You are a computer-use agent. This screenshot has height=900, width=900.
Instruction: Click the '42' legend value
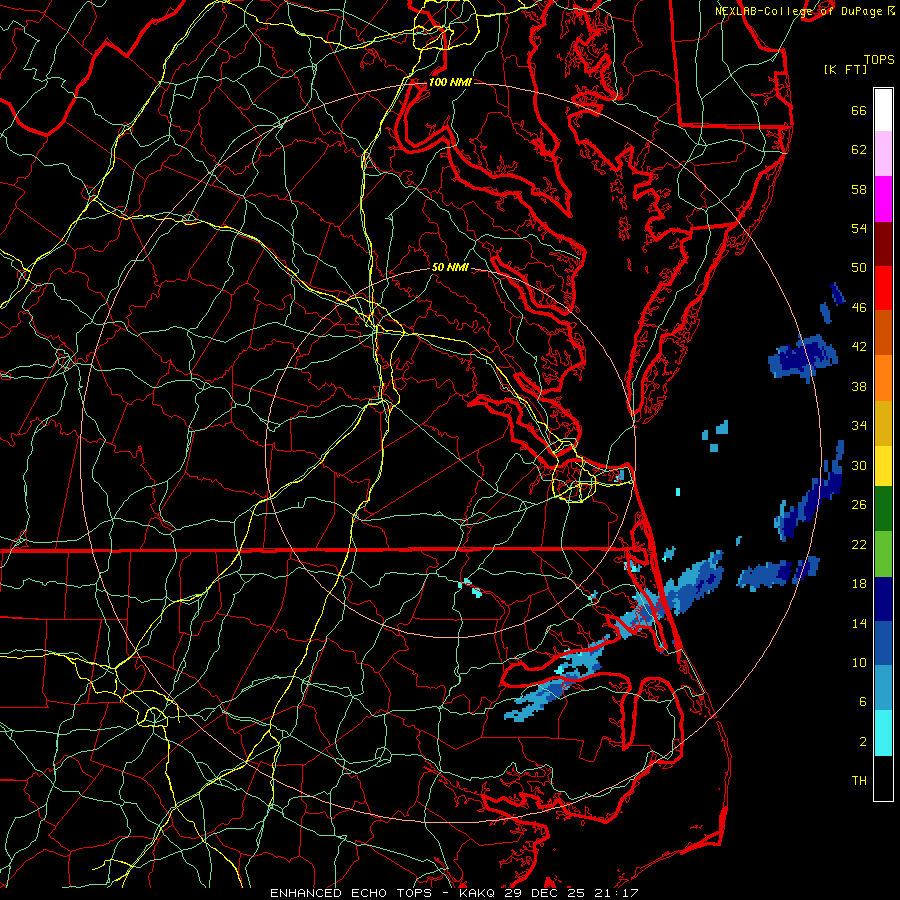(x=859, y=346)
